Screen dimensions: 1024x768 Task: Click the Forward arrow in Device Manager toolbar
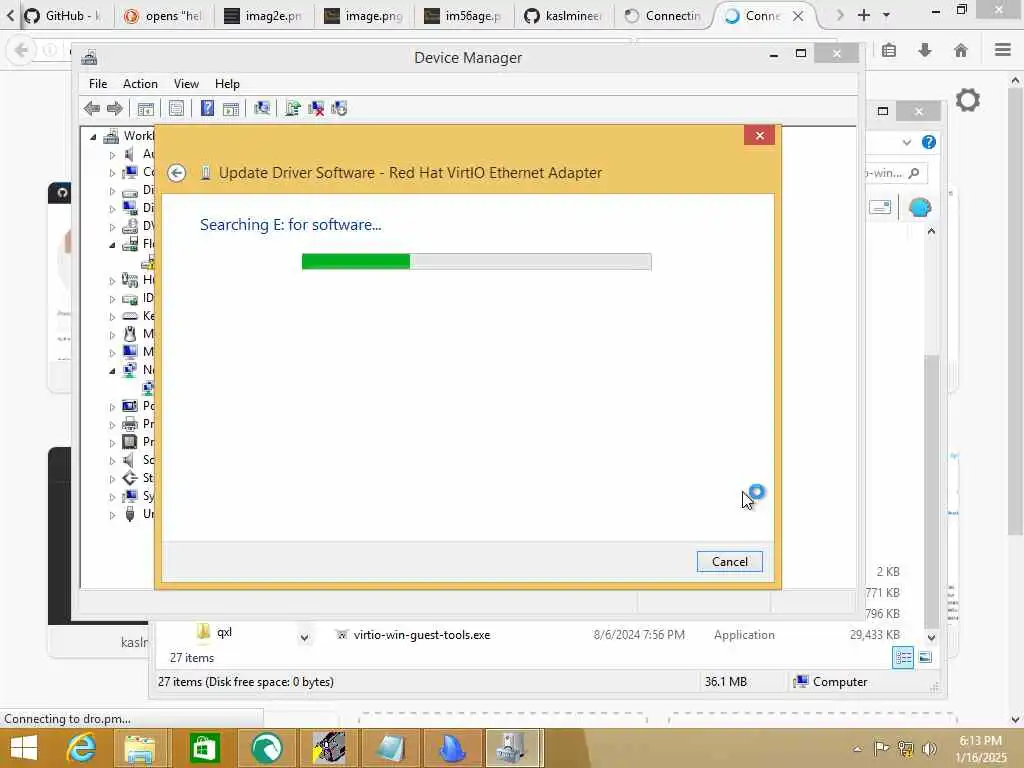[x=114, y=108]
